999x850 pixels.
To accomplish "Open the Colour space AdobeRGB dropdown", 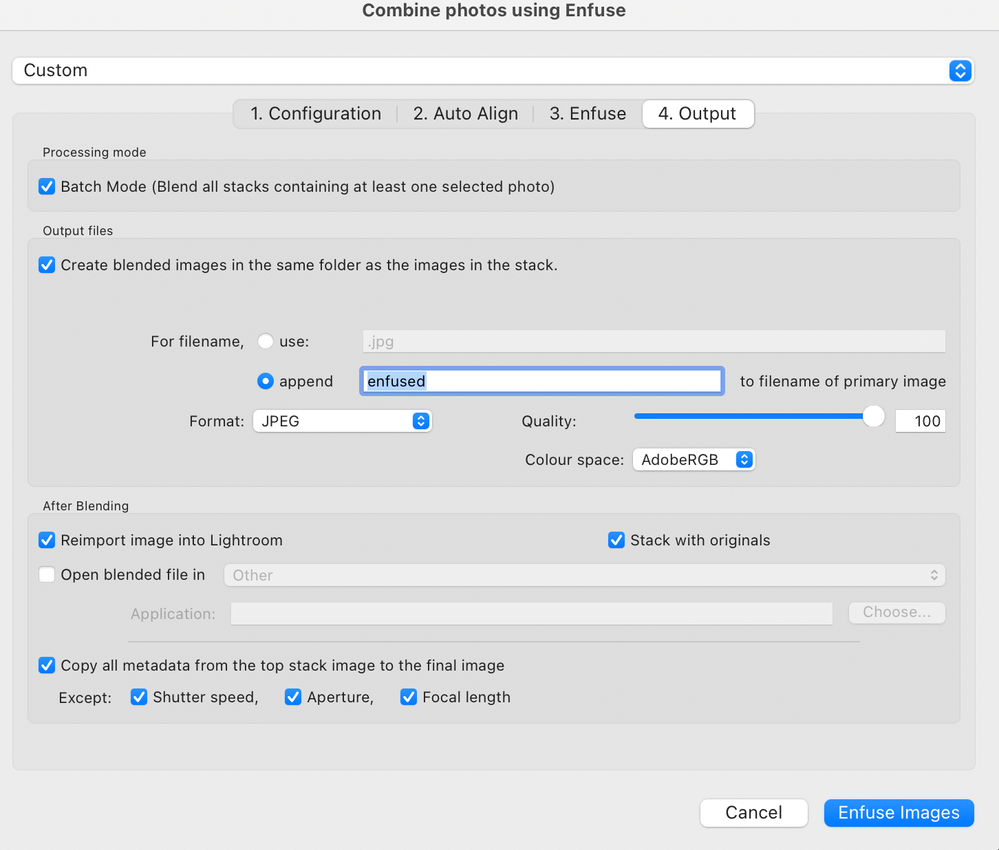I will coord(694,459).
